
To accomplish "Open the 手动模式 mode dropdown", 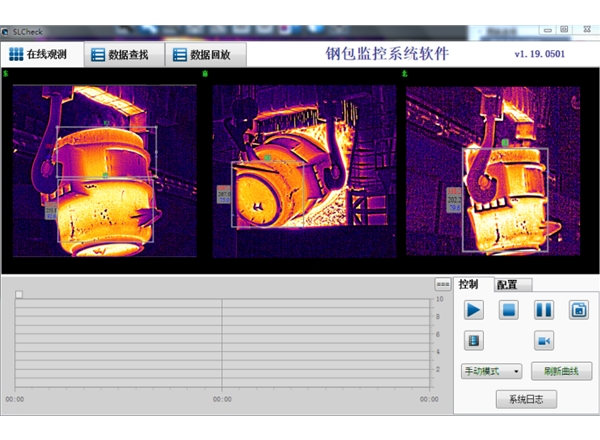I will tap(492, 371).
